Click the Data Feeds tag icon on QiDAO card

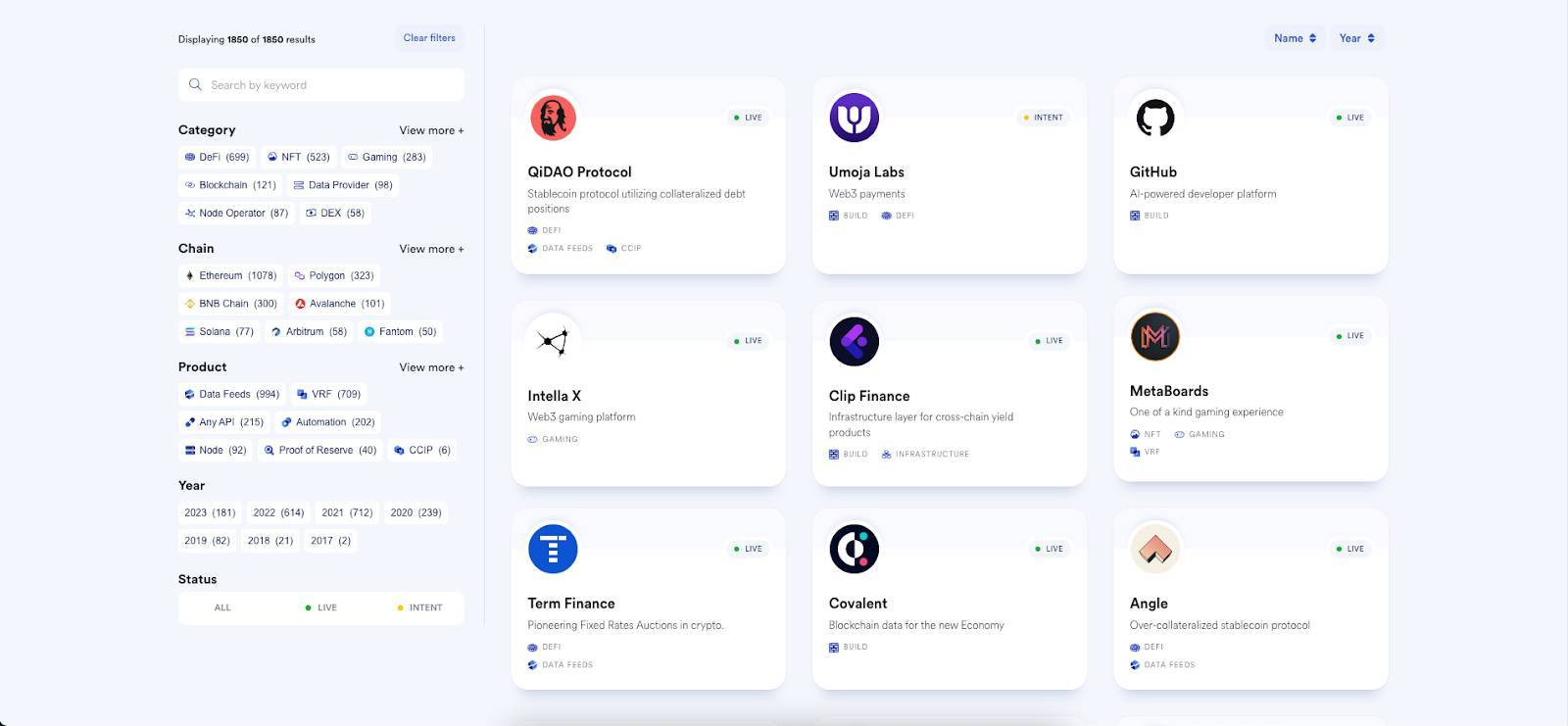532,248
